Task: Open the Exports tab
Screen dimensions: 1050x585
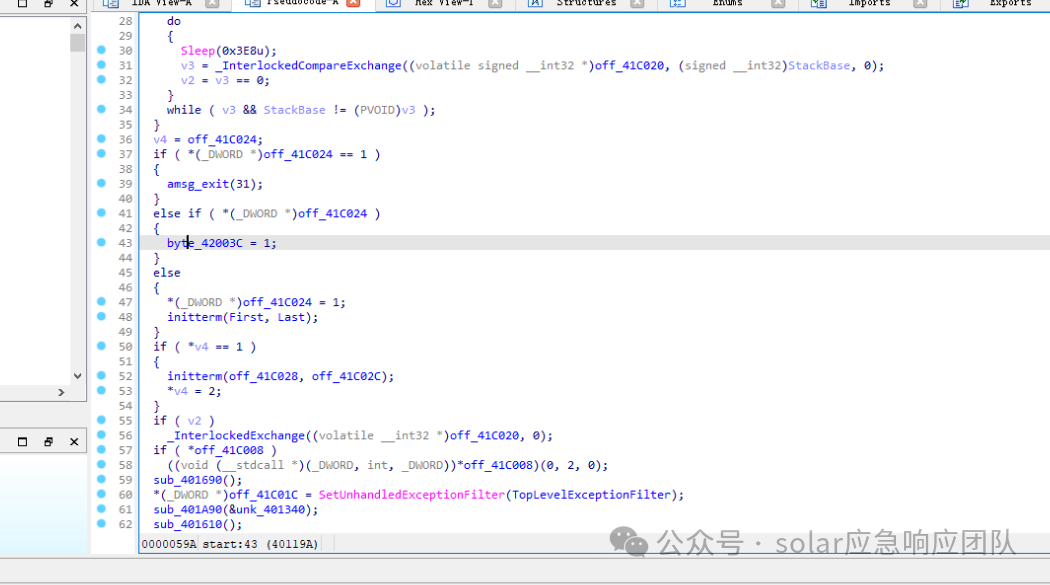Action: [1010, 3]
